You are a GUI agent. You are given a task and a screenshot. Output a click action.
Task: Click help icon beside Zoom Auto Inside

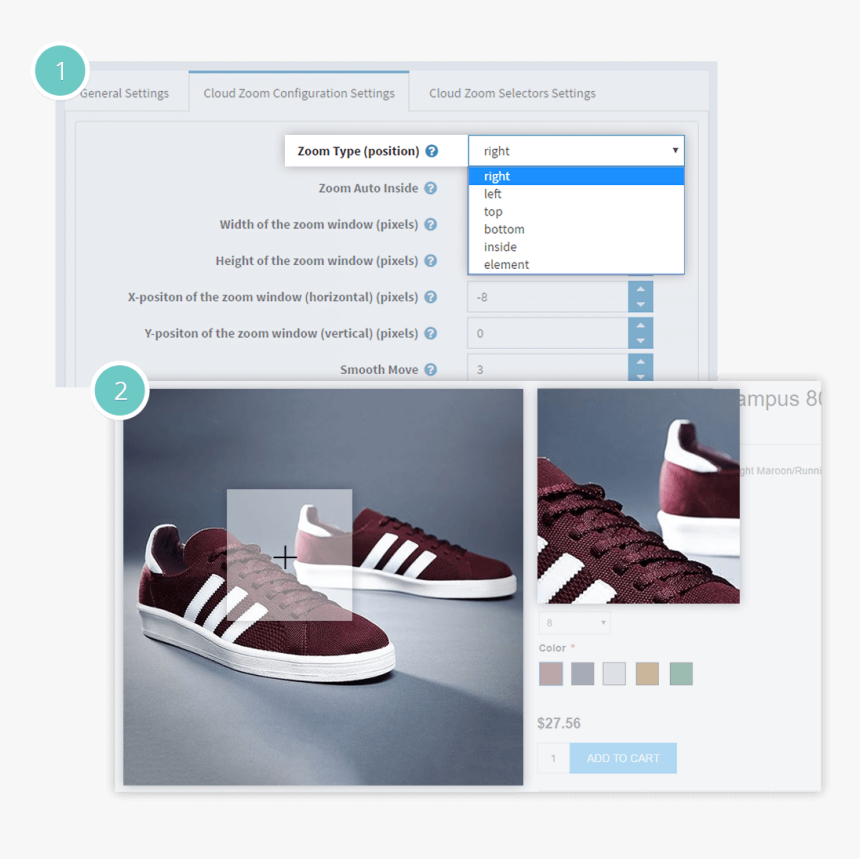pyautogui.click(x=430, y=188)
